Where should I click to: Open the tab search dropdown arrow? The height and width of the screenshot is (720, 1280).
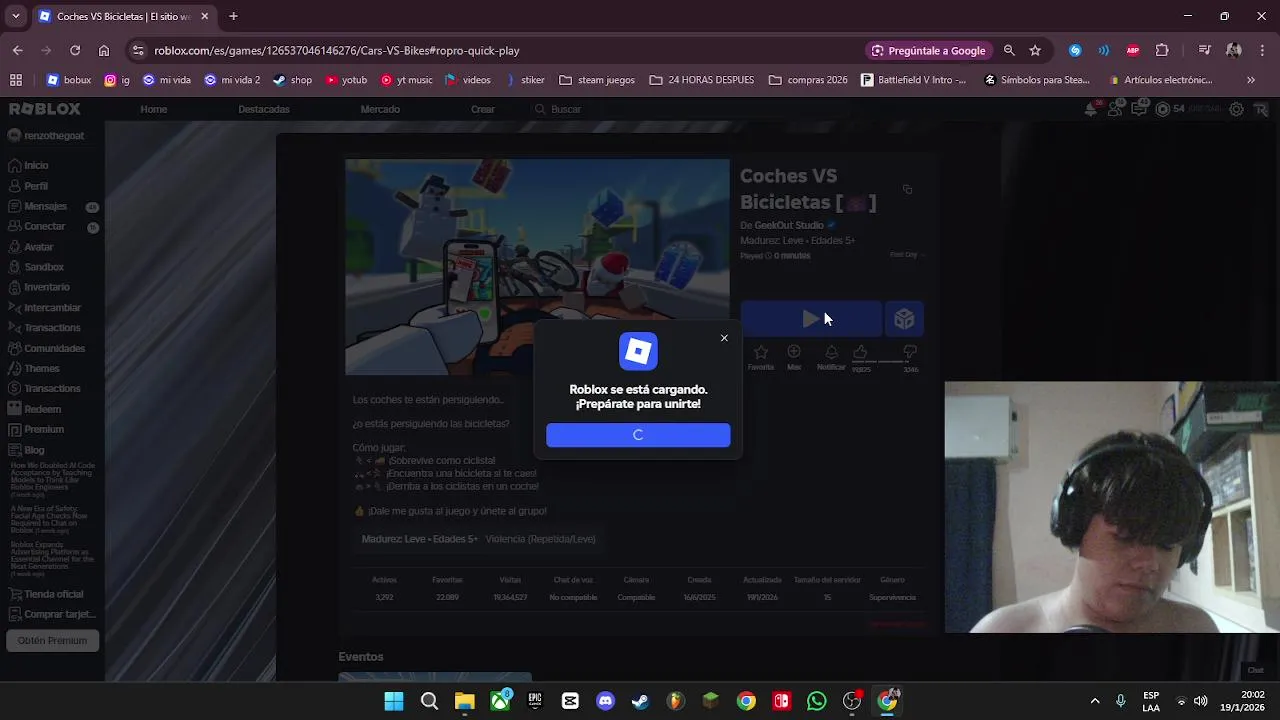pyautogui.click(x=15, y=16)
